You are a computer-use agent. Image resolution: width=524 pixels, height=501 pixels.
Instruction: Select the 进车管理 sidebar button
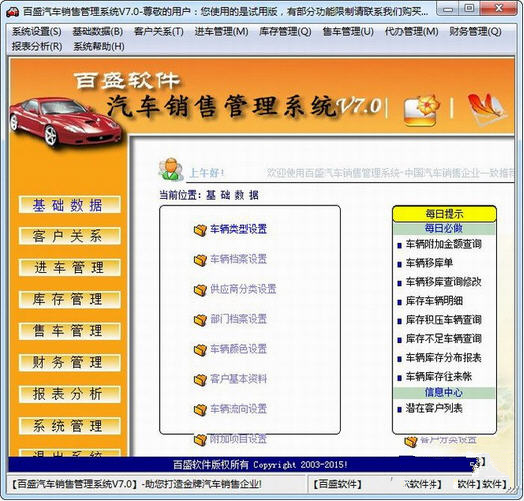click(x=70, y=267)
